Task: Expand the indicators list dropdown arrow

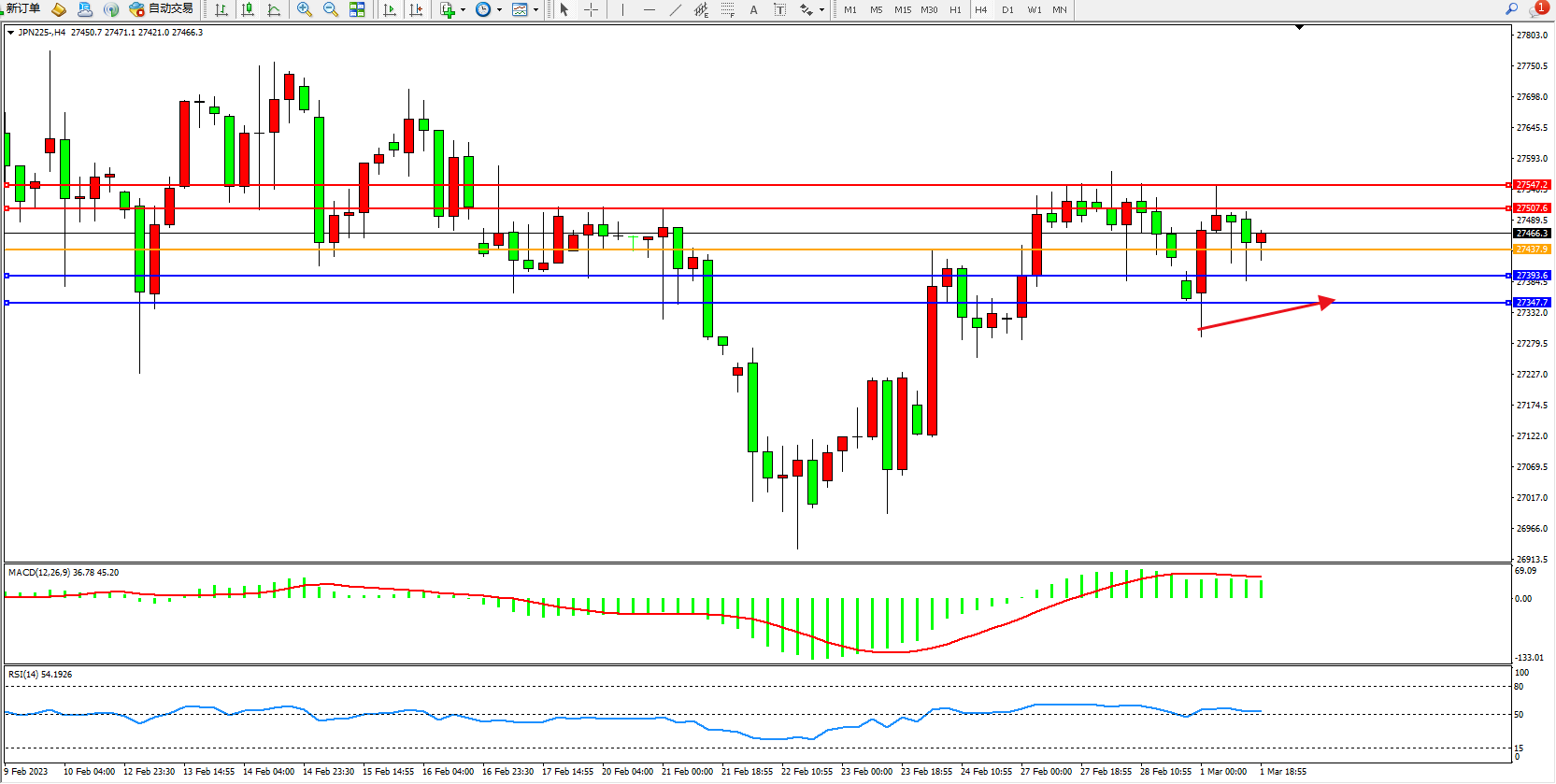Action: point(463,10)
